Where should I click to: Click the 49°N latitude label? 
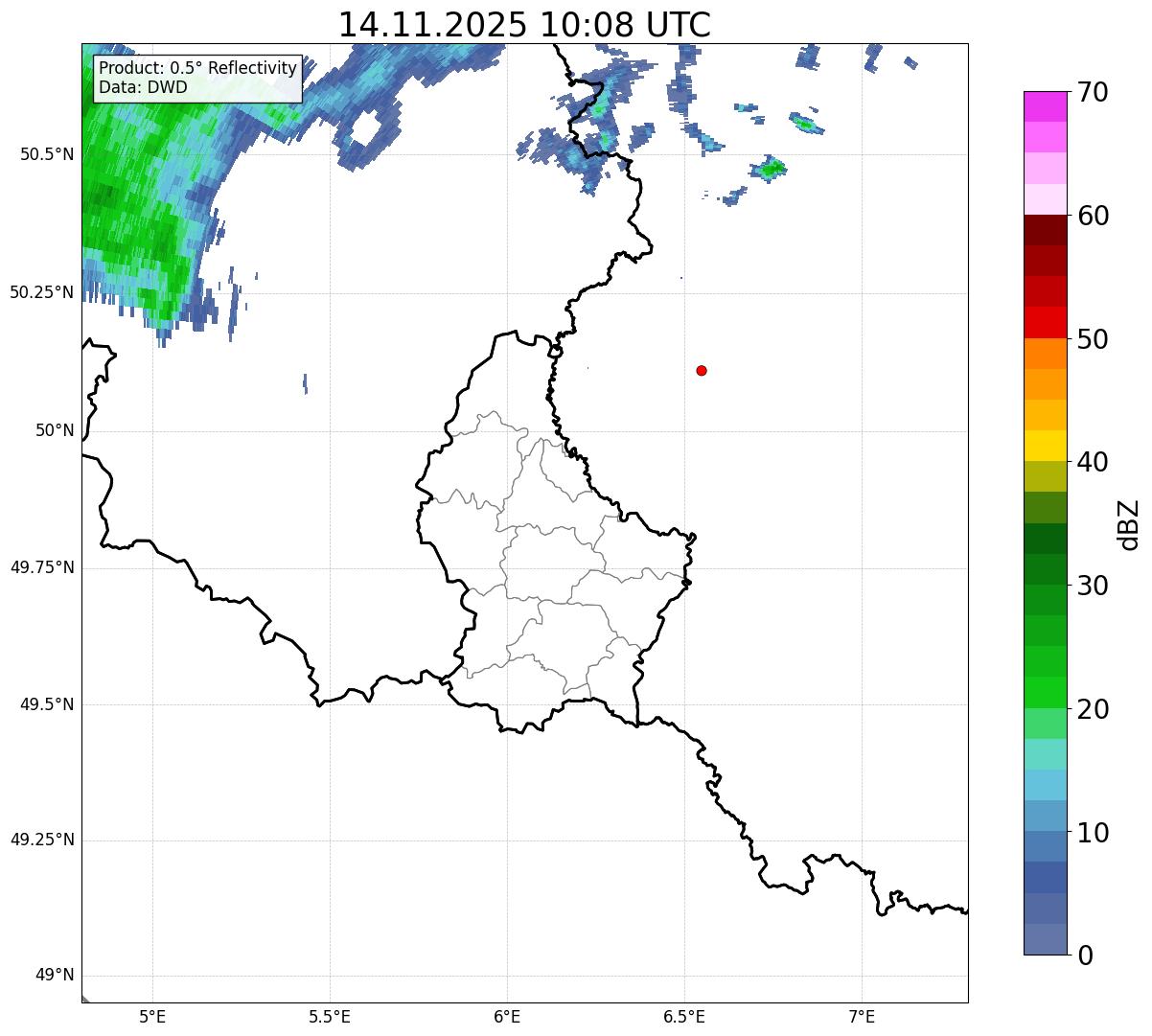[x=55, y=976]
